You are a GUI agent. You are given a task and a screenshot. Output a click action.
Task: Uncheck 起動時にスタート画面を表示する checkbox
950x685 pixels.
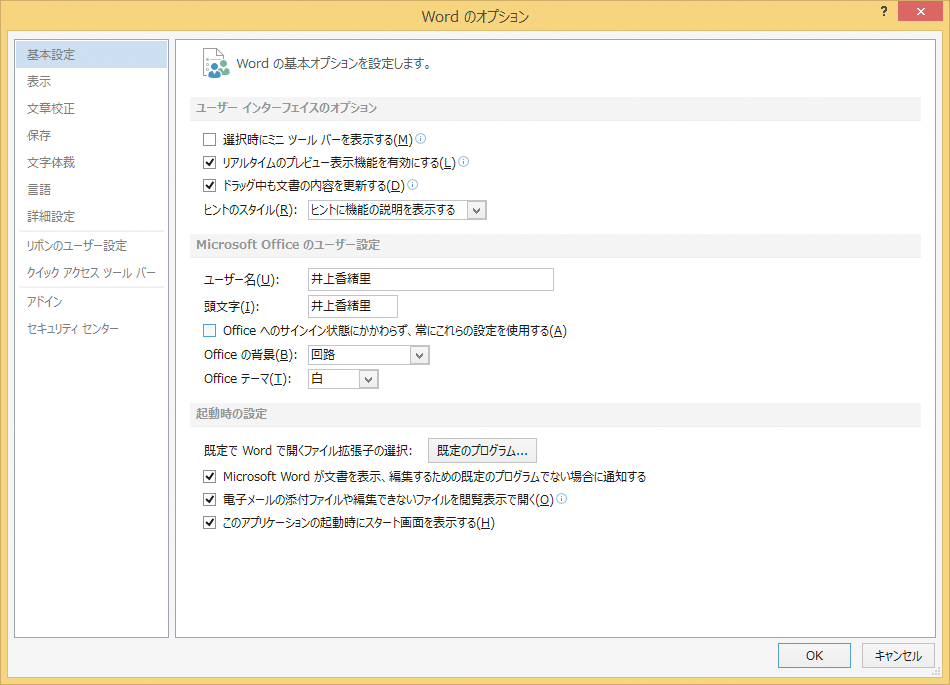(x=210, y=523)
